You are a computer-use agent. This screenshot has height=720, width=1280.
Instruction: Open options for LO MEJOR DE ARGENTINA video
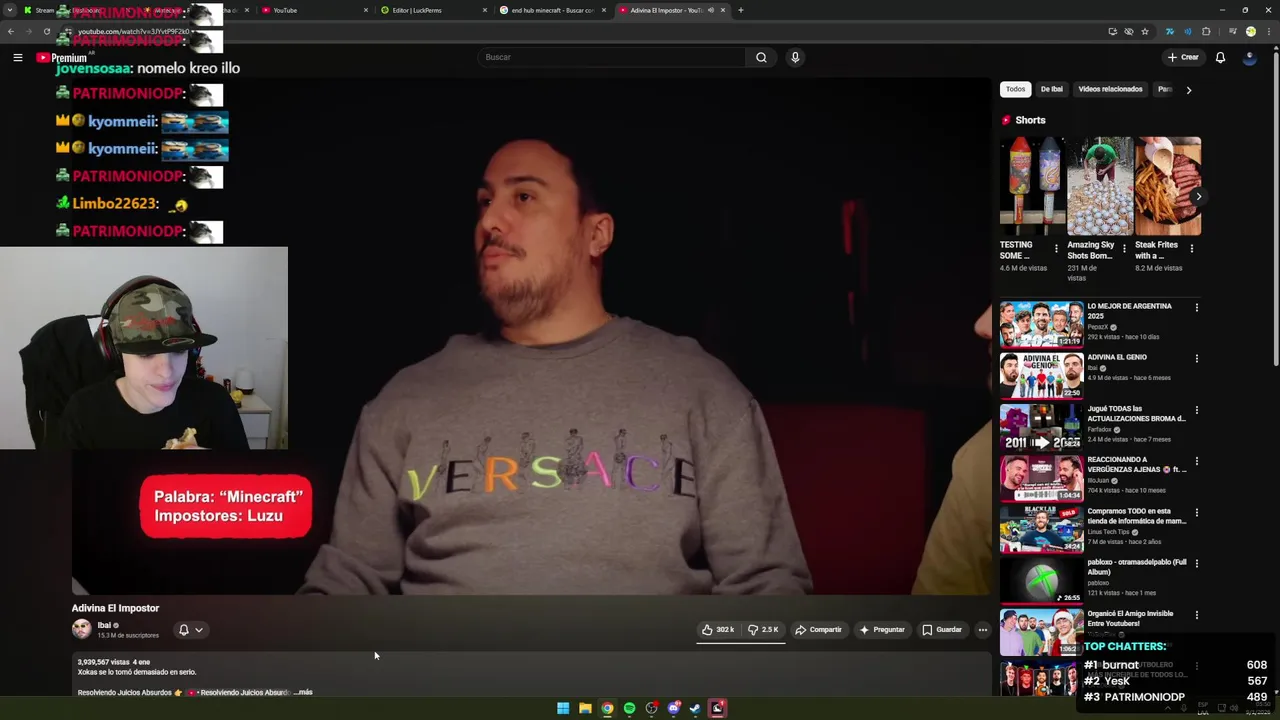[x=1196, y=308]
